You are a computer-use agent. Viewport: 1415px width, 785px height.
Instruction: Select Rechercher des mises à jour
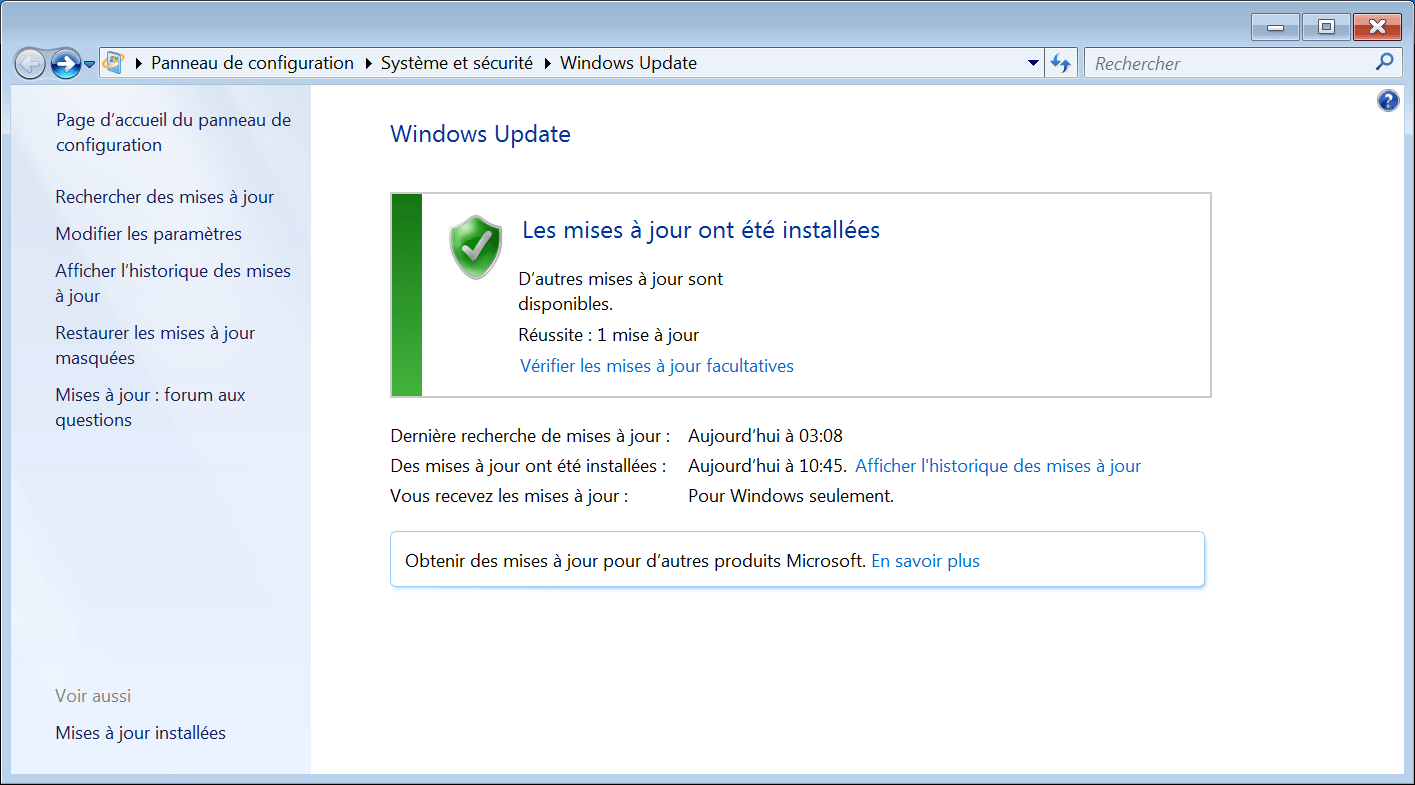point(165,197)
